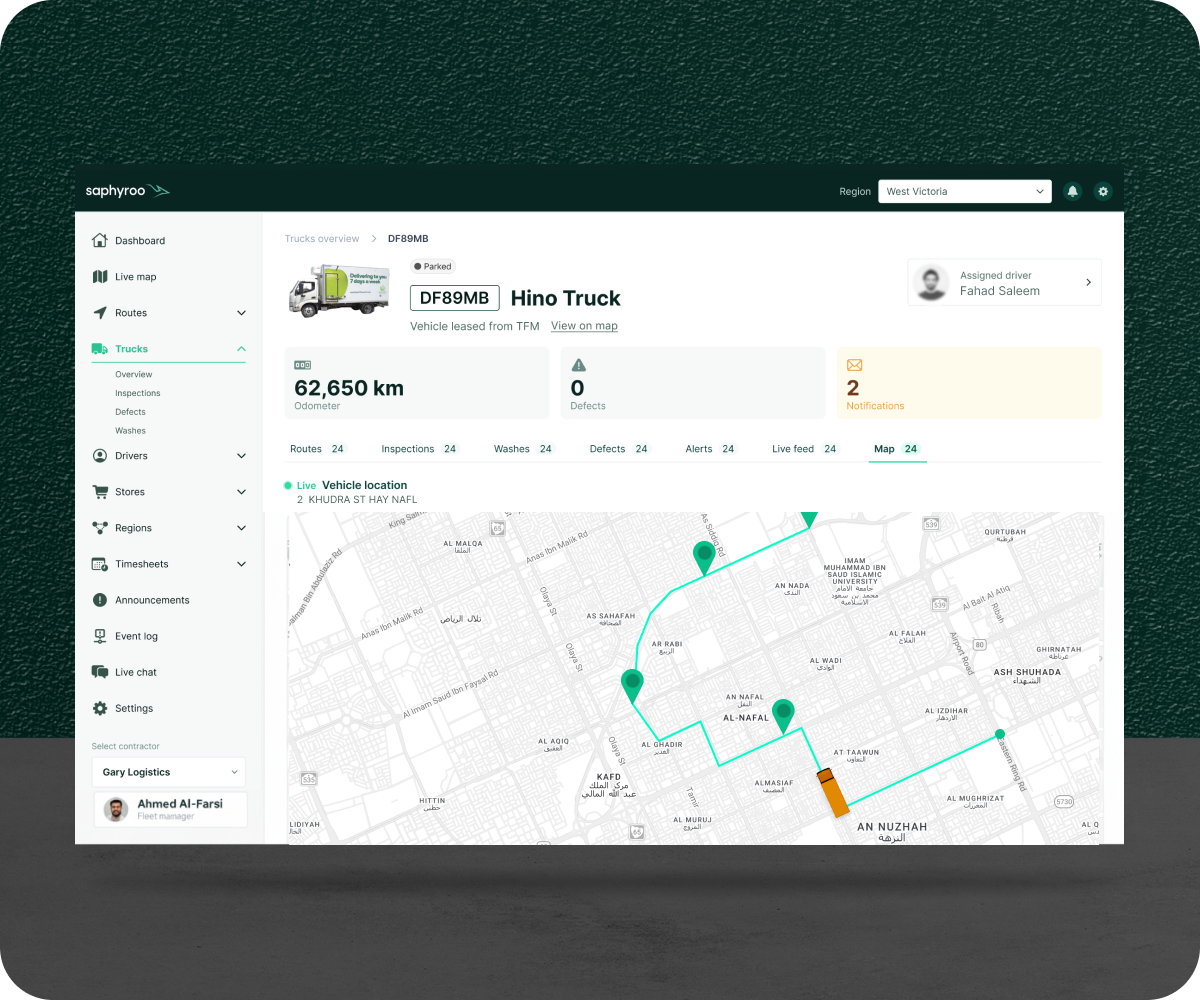Click the map pin near Olaya St
1200x1000 pixels.
pos(632,686)
